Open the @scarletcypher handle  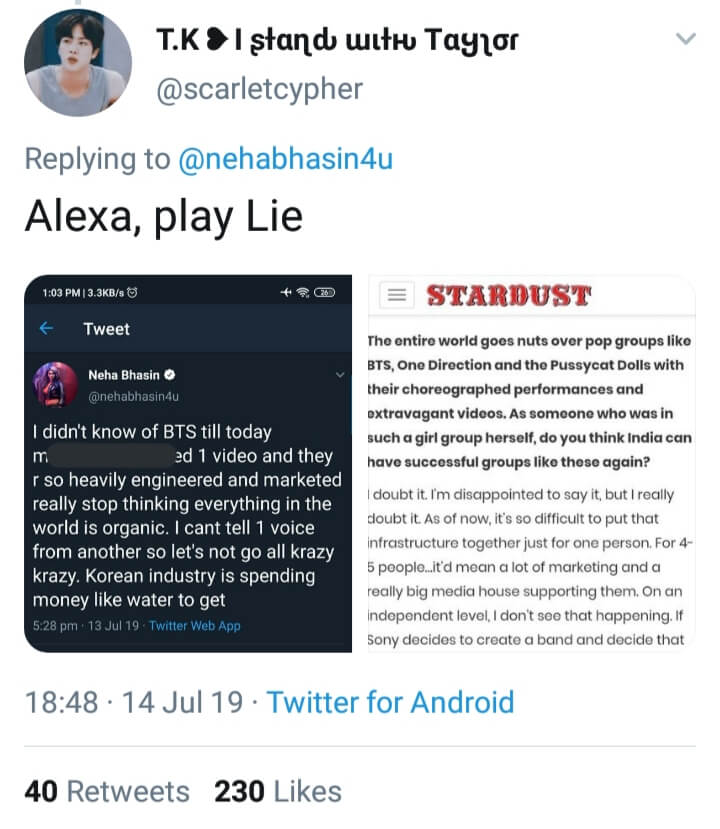pos(259,89)
